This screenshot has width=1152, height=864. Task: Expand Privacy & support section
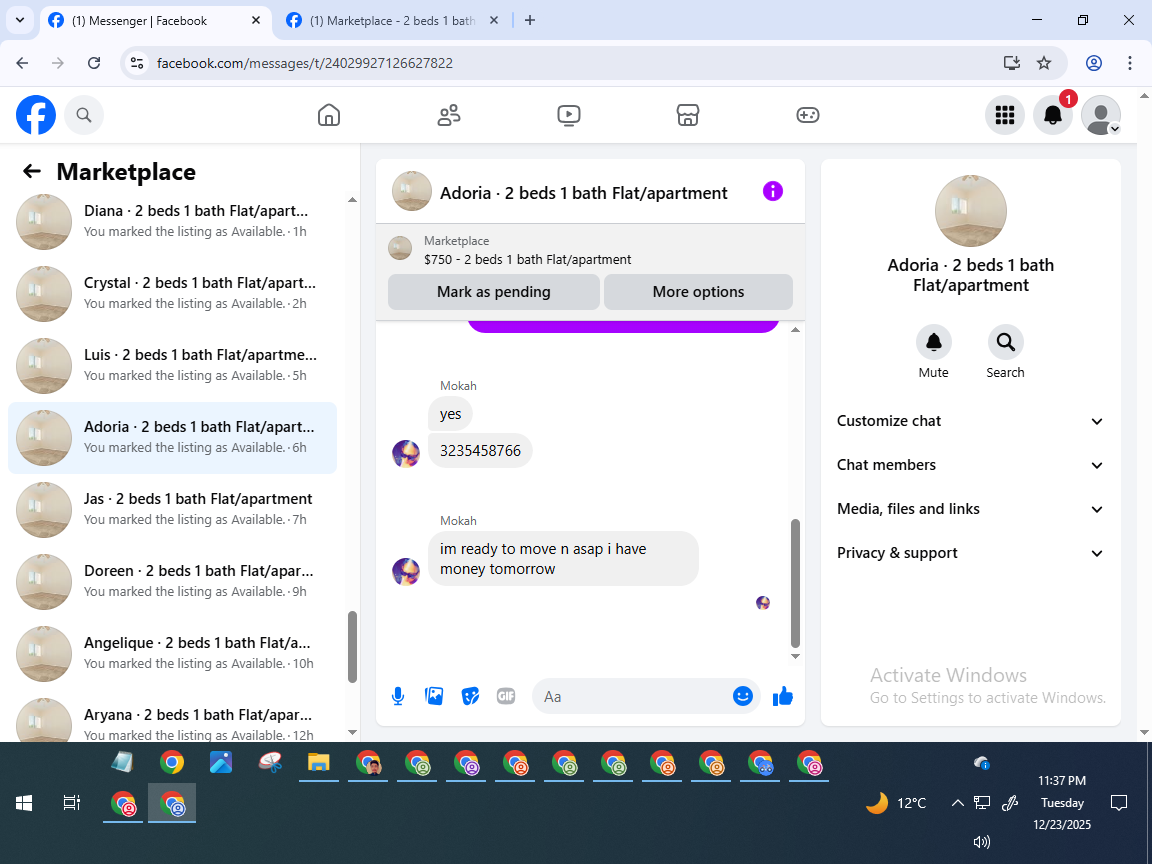click(x=971, y=553)
